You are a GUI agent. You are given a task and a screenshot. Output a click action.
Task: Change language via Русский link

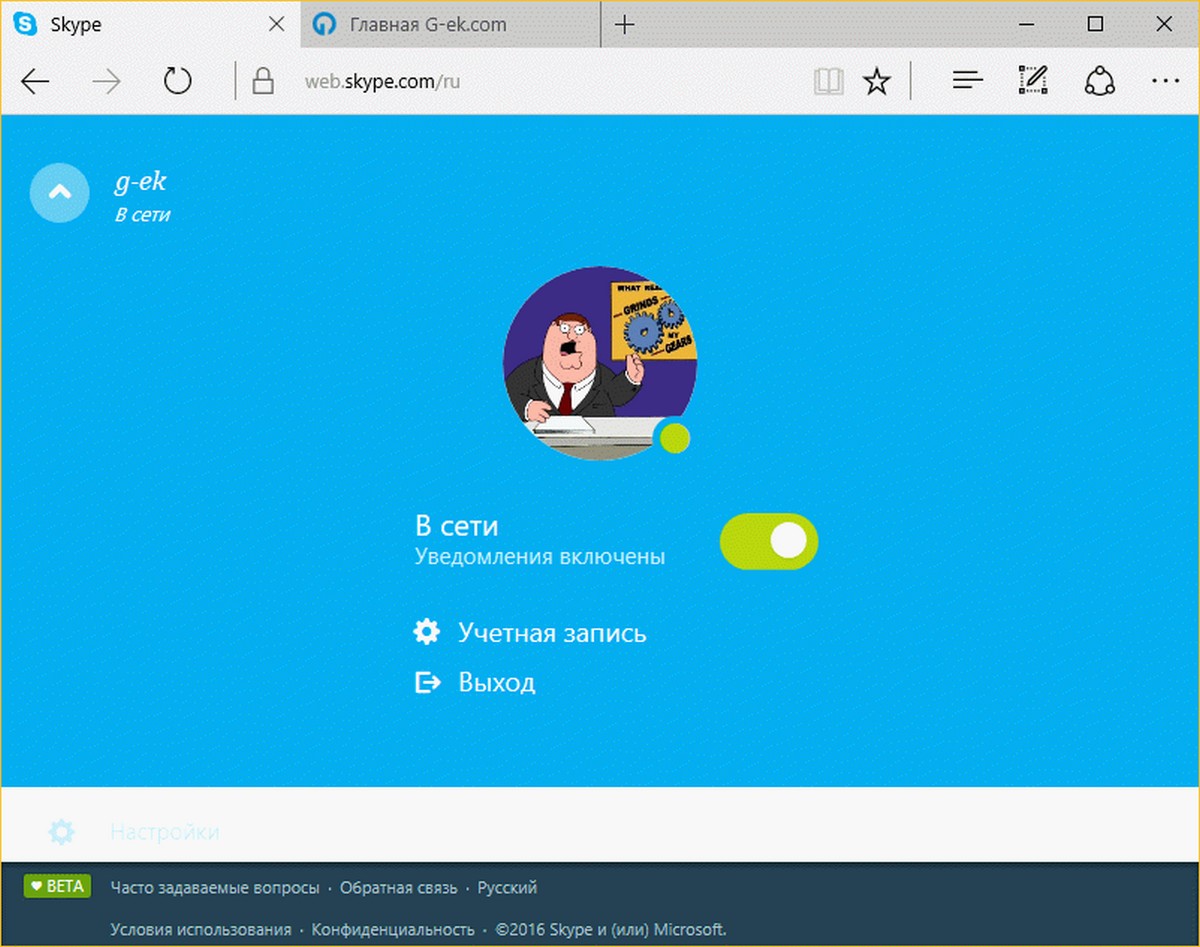(507, 888)
